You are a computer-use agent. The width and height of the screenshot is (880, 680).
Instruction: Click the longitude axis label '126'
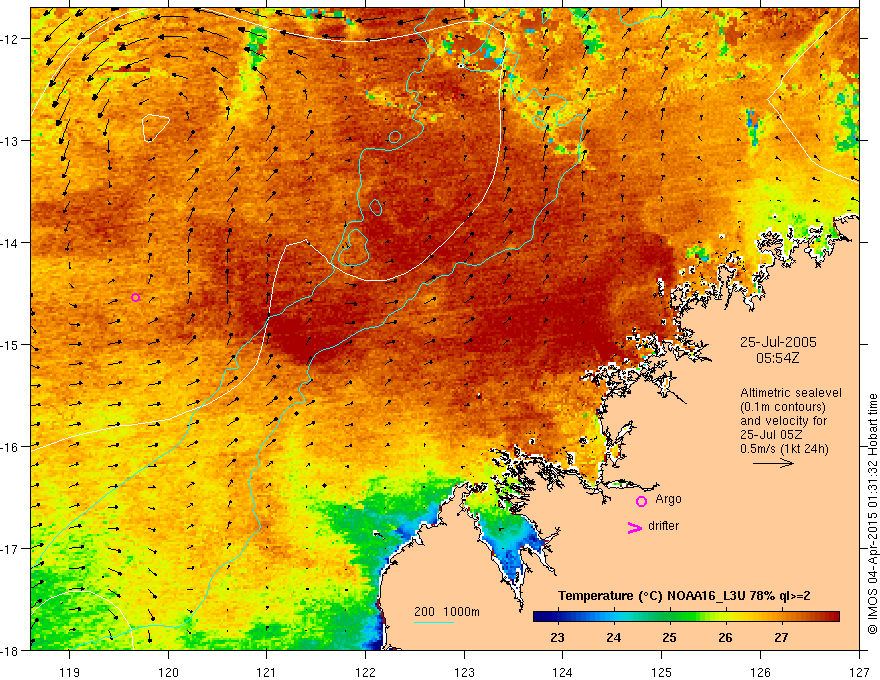pyautogui.click(x=760, y=672)
